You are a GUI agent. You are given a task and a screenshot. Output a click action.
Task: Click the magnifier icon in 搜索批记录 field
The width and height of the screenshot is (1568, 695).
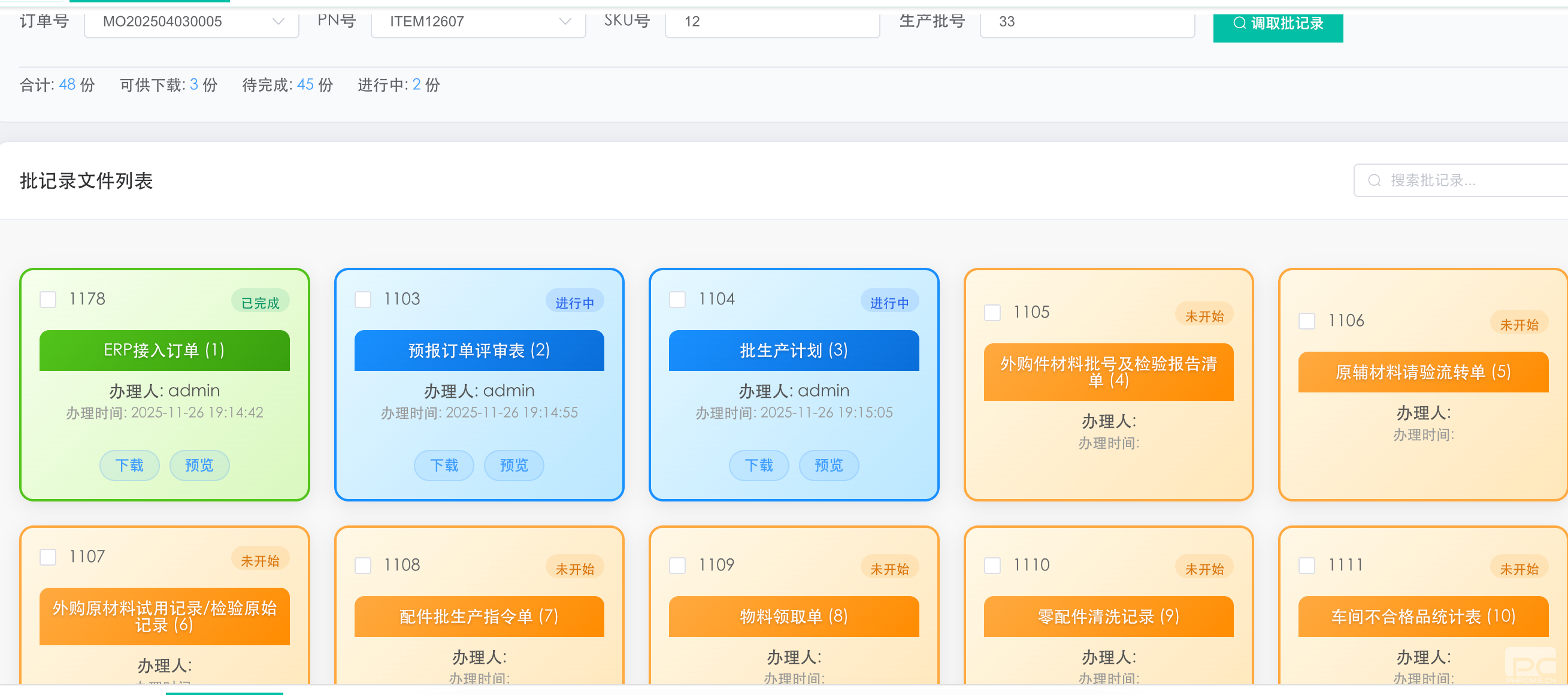[x=1373, y=180]
